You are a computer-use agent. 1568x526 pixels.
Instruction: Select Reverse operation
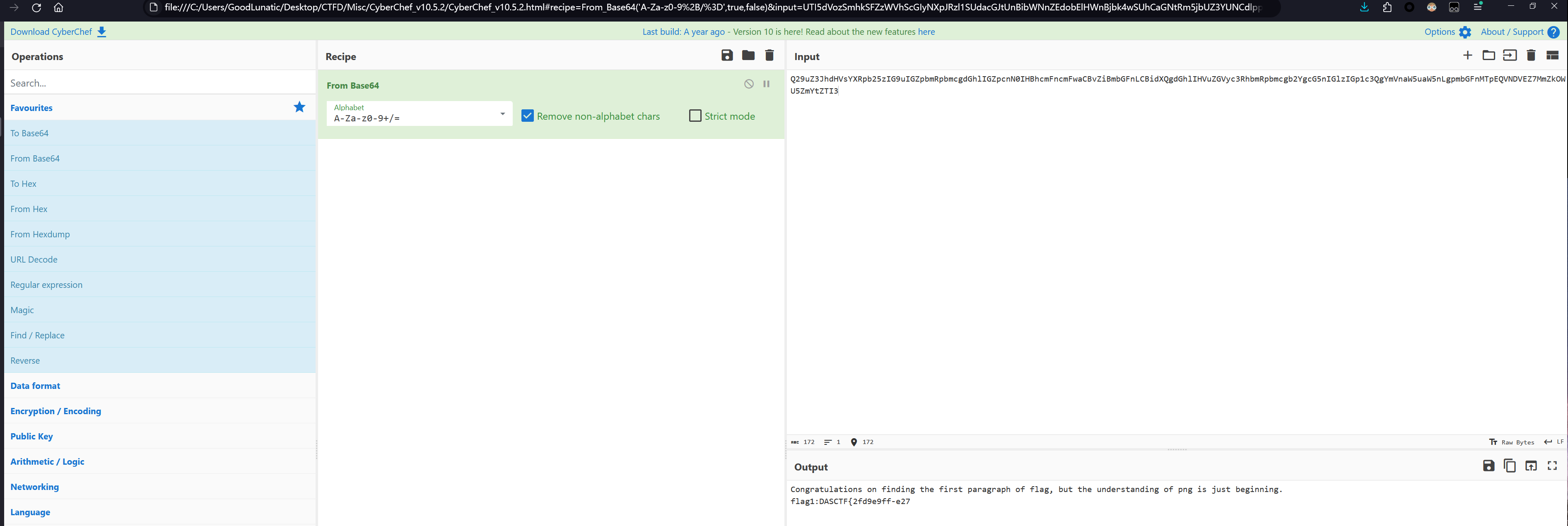tap(160, 360)
